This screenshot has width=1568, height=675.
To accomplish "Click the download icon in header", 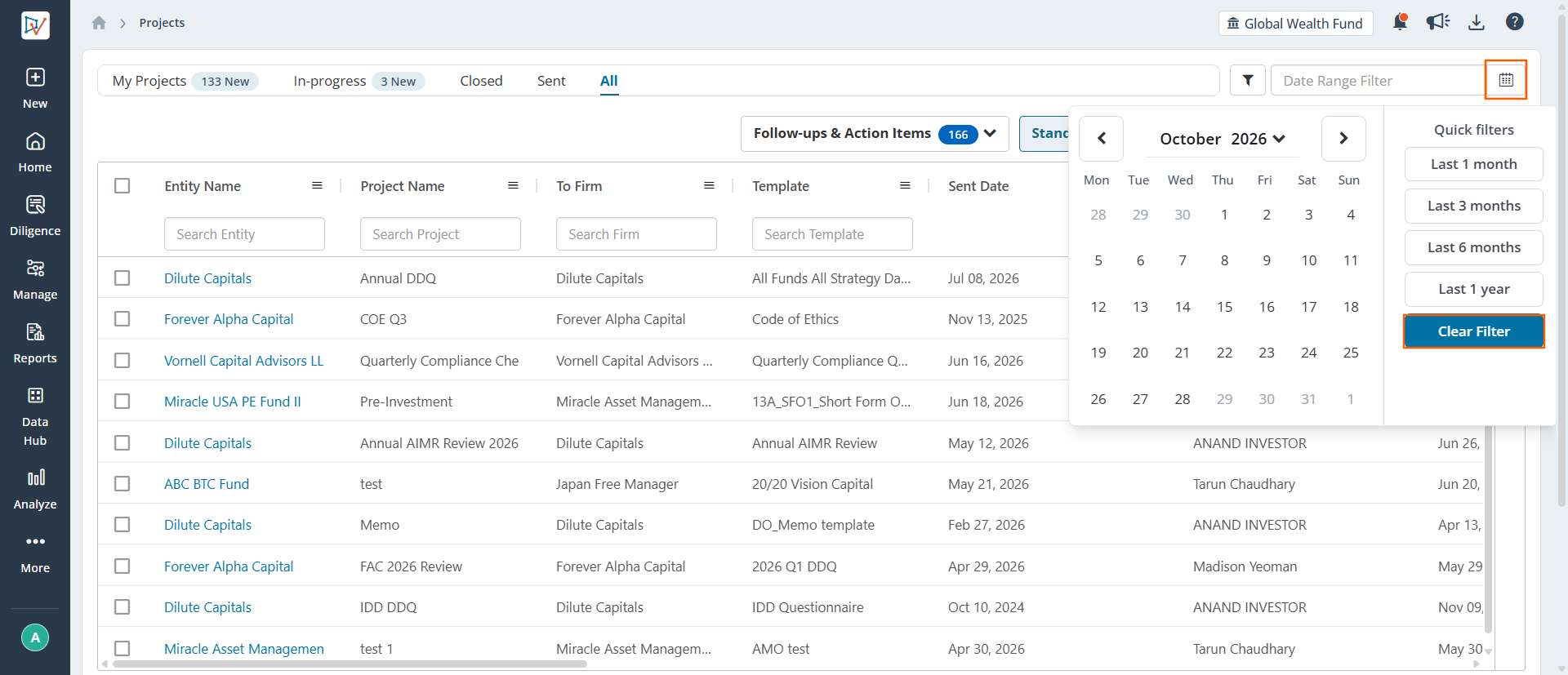I will (1477, 22).
